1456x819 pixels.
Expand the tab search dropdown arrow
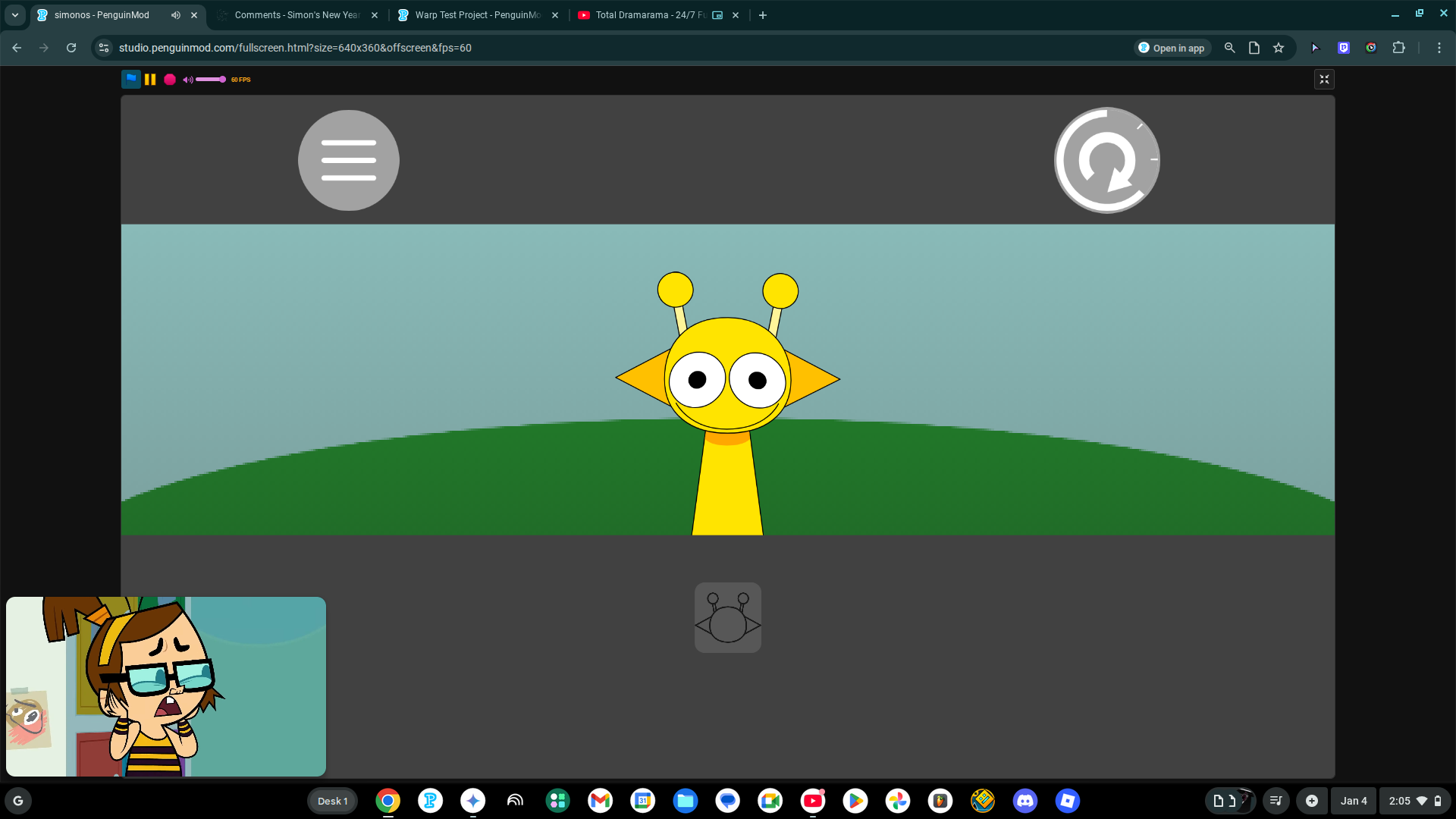(x=14, y=15)
